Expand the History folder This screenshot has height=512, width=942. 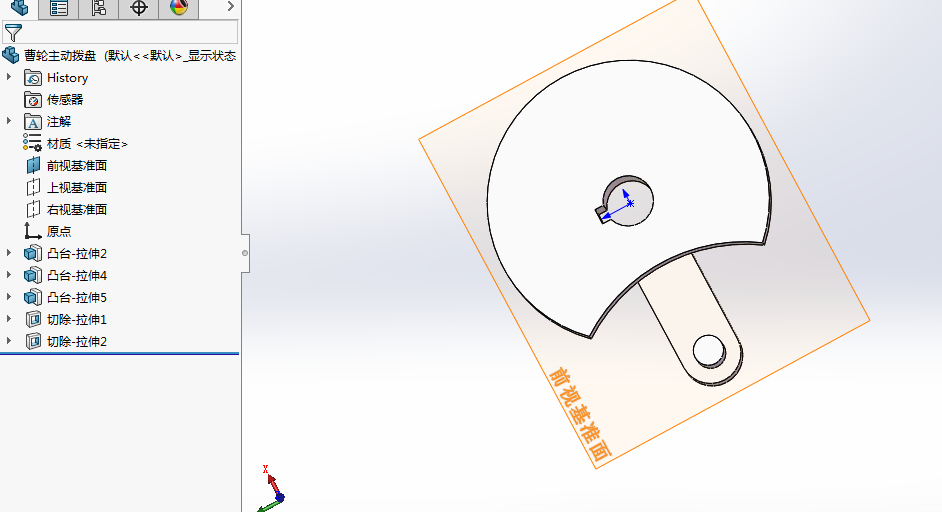(8, 77)
